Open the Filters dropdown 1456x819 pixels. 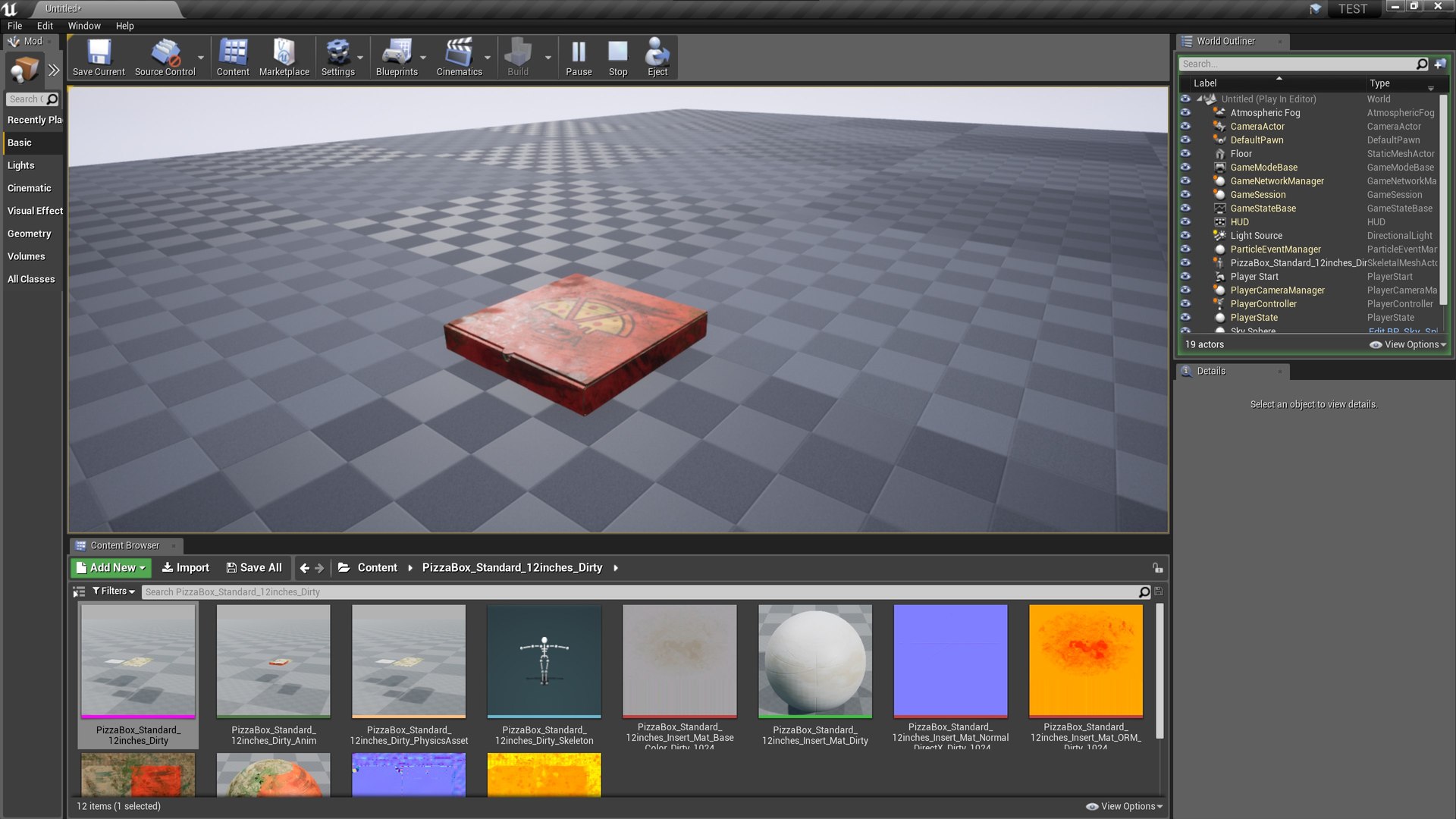[114, 591]
